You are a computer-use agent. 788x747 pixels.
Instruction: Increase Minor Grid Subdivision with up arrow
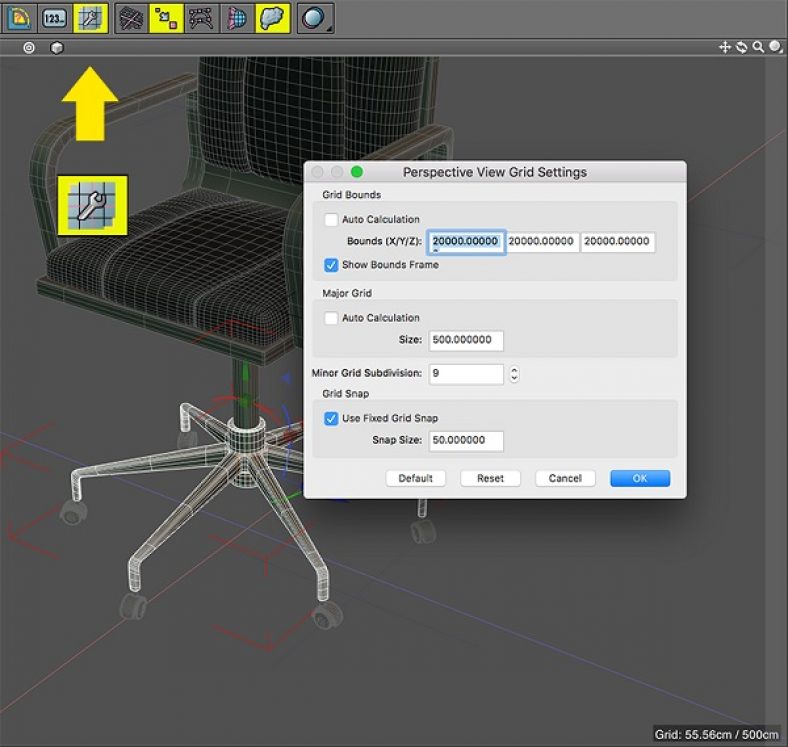(514, 370)
